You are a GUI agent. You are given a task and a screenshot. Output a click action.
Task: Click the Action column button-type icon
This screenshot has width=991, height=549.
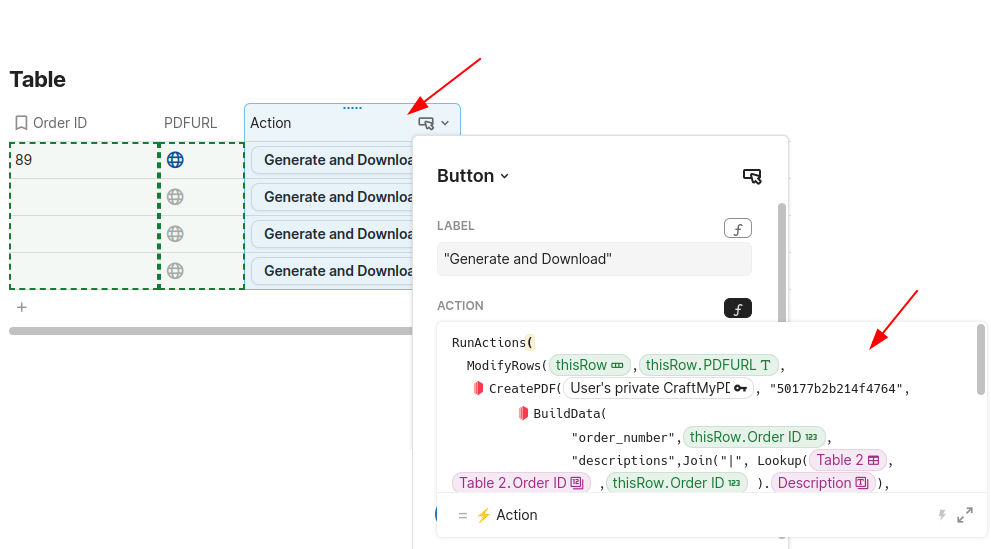pos(426,123)
